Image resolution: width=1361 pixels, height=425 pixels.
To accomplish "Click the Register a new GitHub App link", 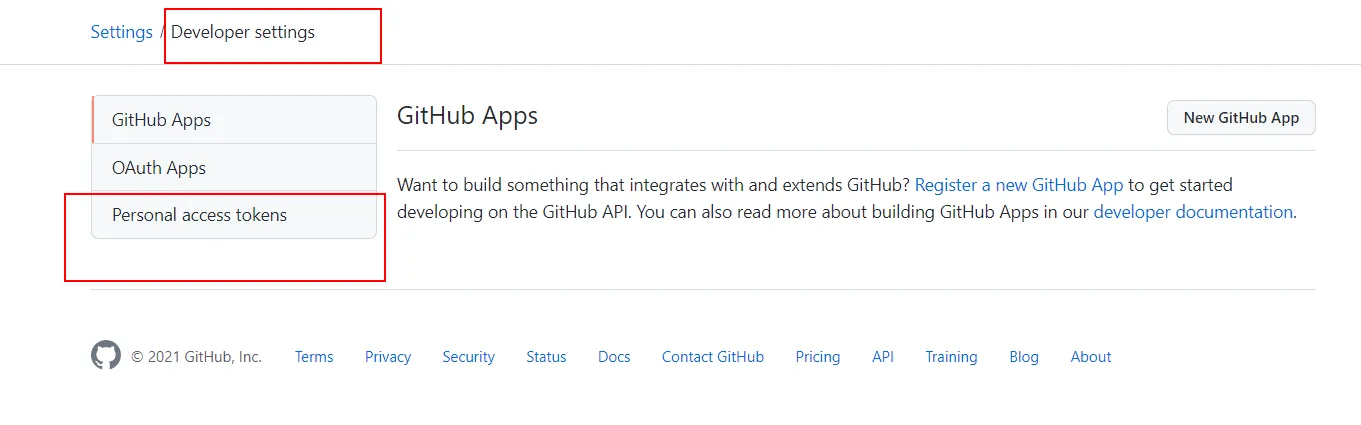I will [x=1019, y=185].
